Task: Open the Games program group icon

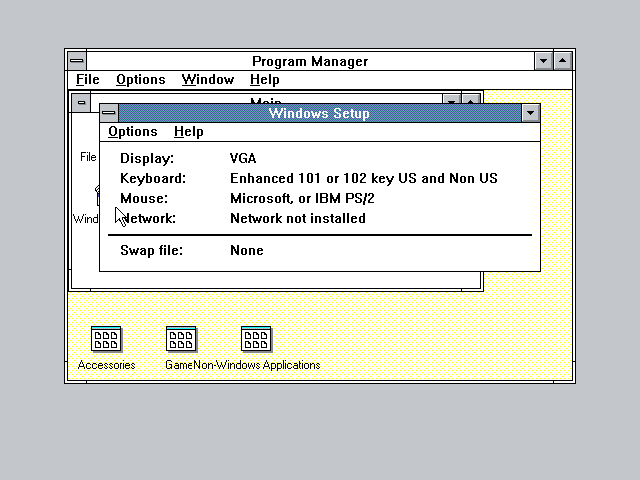Action: point(181,339)
